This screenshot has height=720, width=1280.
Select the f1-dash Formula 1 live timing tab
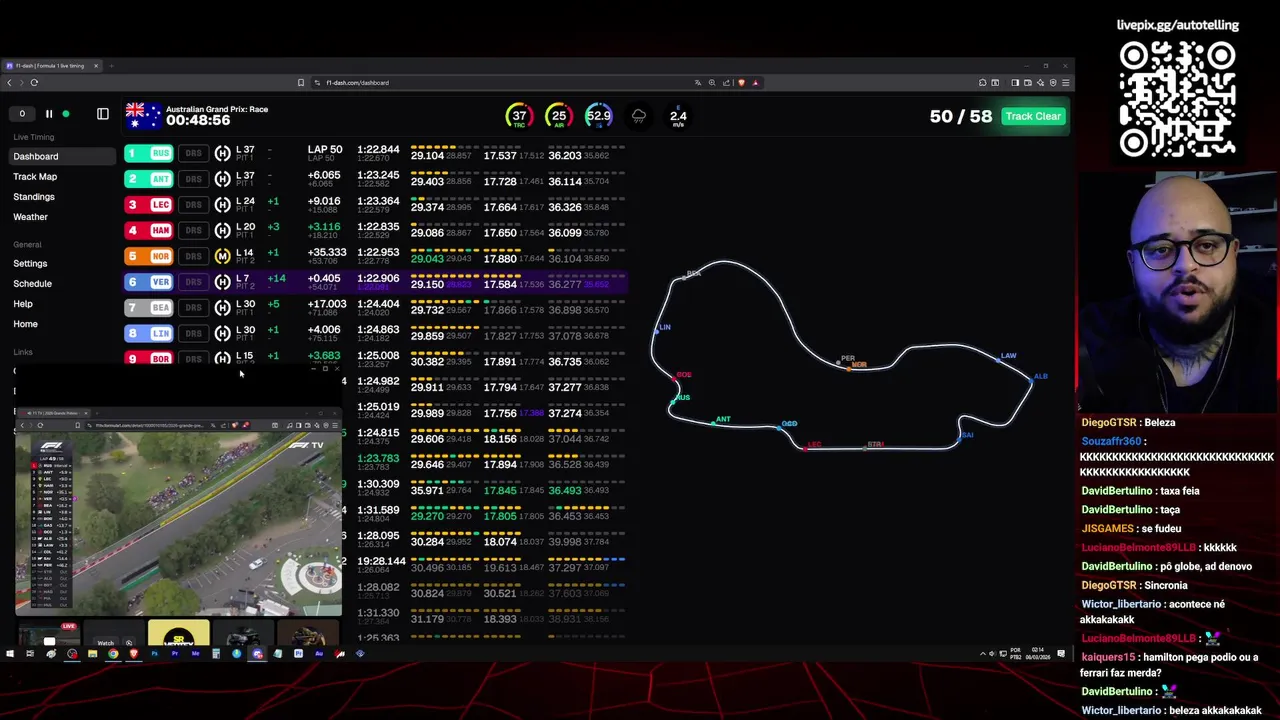coord(50,66)
